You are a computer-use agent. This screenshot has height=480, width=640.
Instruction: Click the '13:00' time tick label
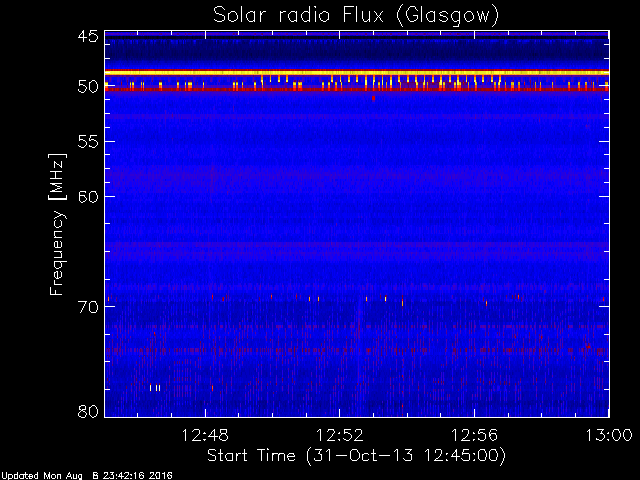point(609,435)
